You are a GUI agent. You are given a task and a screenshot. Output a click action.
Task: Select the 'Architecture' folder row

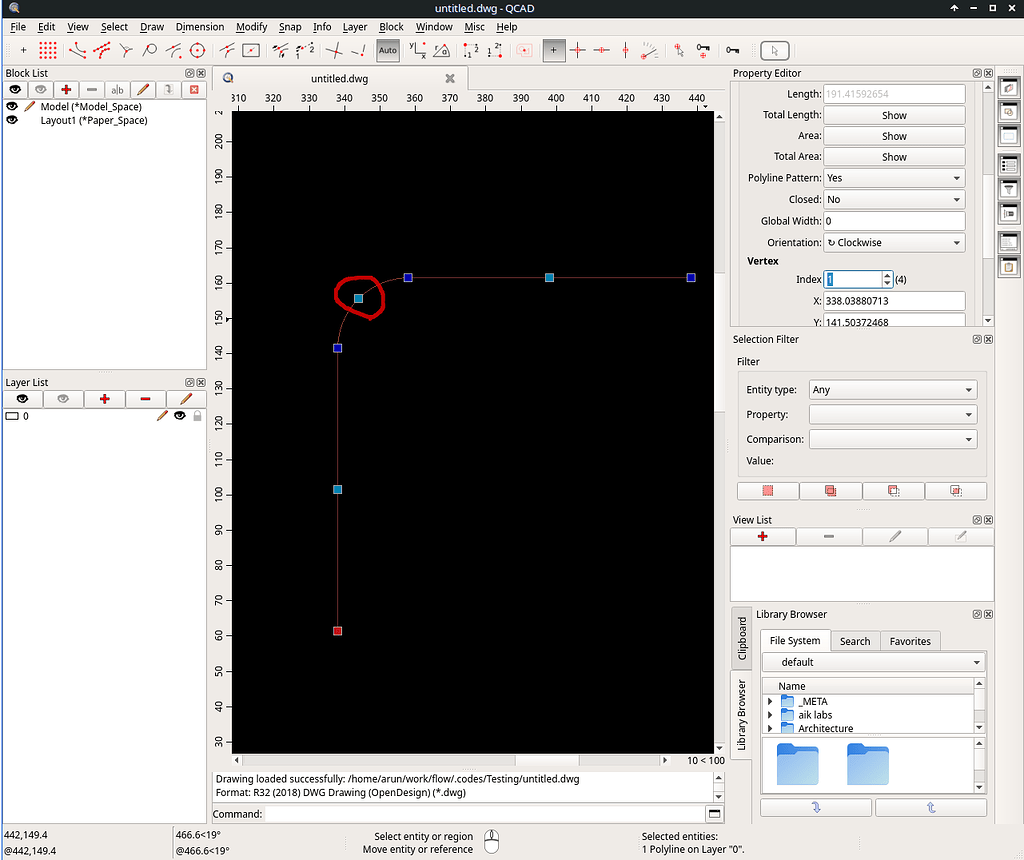coord(869,728)
